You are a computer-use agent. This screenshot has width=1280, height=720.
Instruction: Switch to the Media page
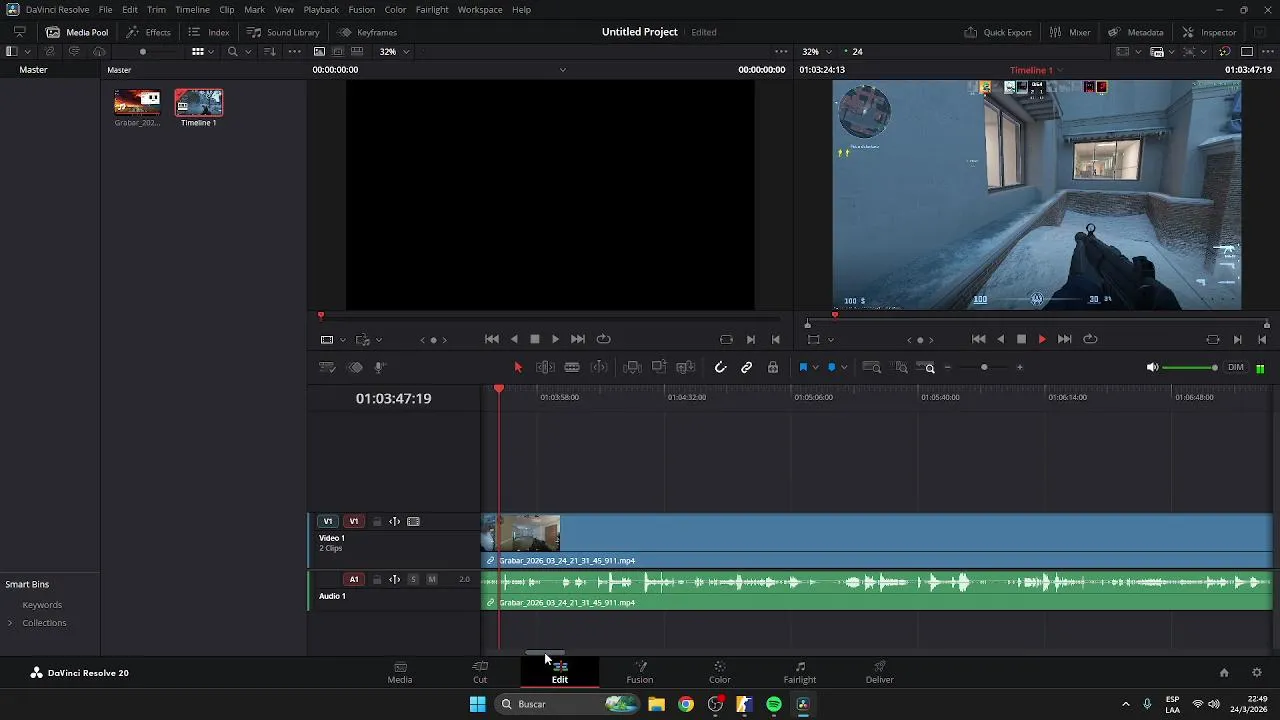pyautogui.click(x=400, y=672)
